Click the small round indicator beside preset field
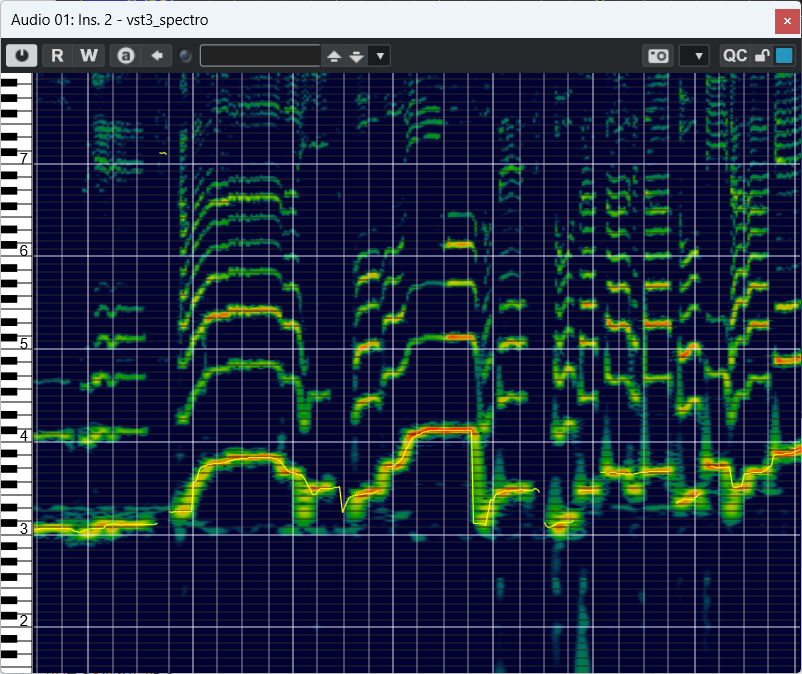This screenshot has width=802, height=674. (x=186, y=56)
